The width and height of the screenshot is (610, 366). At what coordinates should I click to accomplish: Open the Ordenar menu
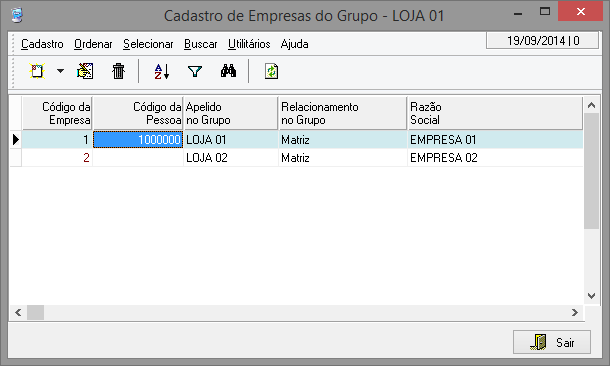pos(93,44)
